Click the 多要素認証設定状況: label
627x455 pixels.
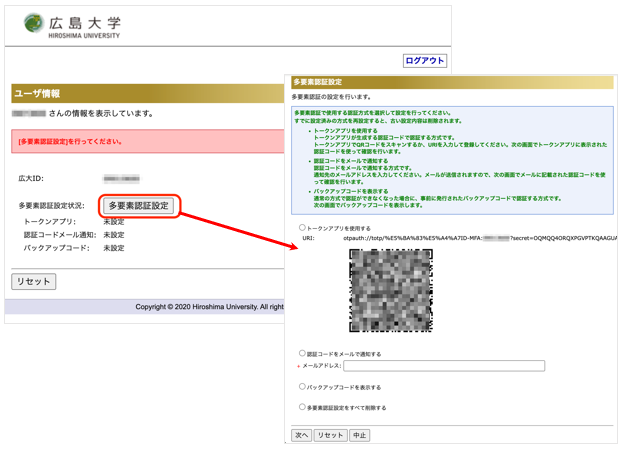click(x=52, y=206)
